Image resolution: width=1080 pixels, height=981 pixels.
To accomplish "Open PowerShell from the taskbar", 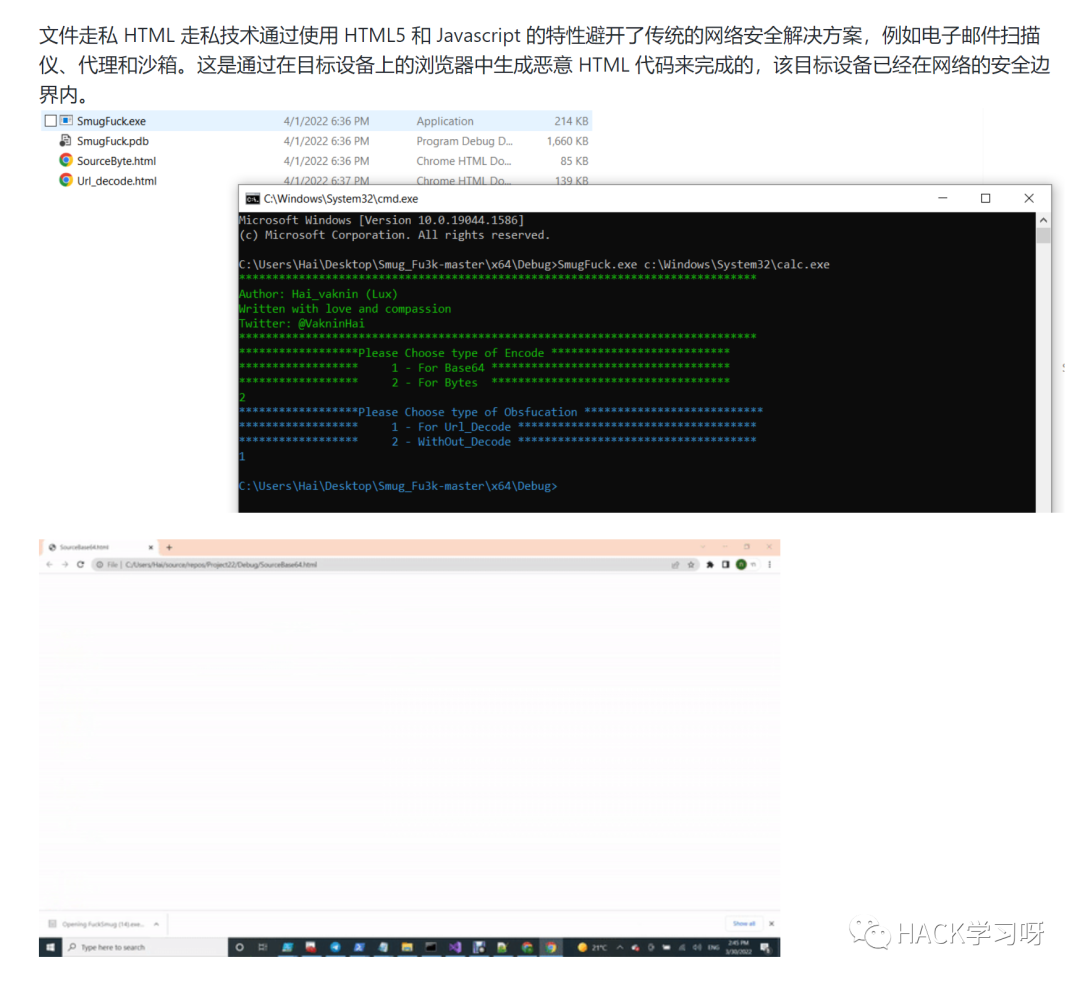I will point(359,948).
